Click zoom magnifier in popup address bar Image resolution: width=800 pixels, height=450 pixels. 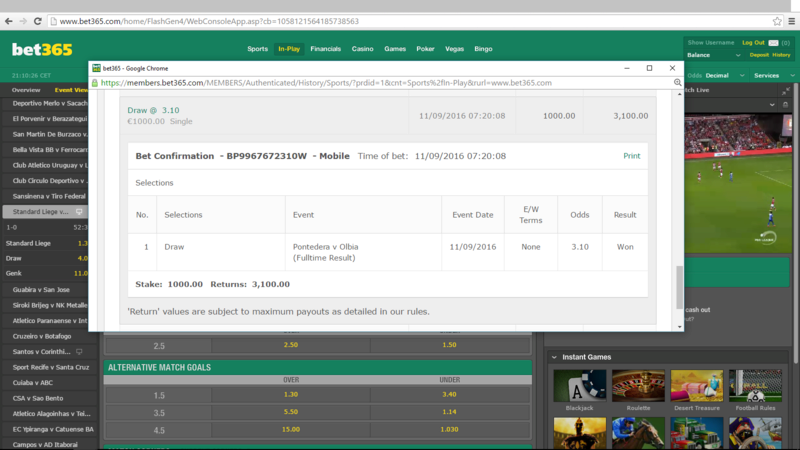coord(677,83)
